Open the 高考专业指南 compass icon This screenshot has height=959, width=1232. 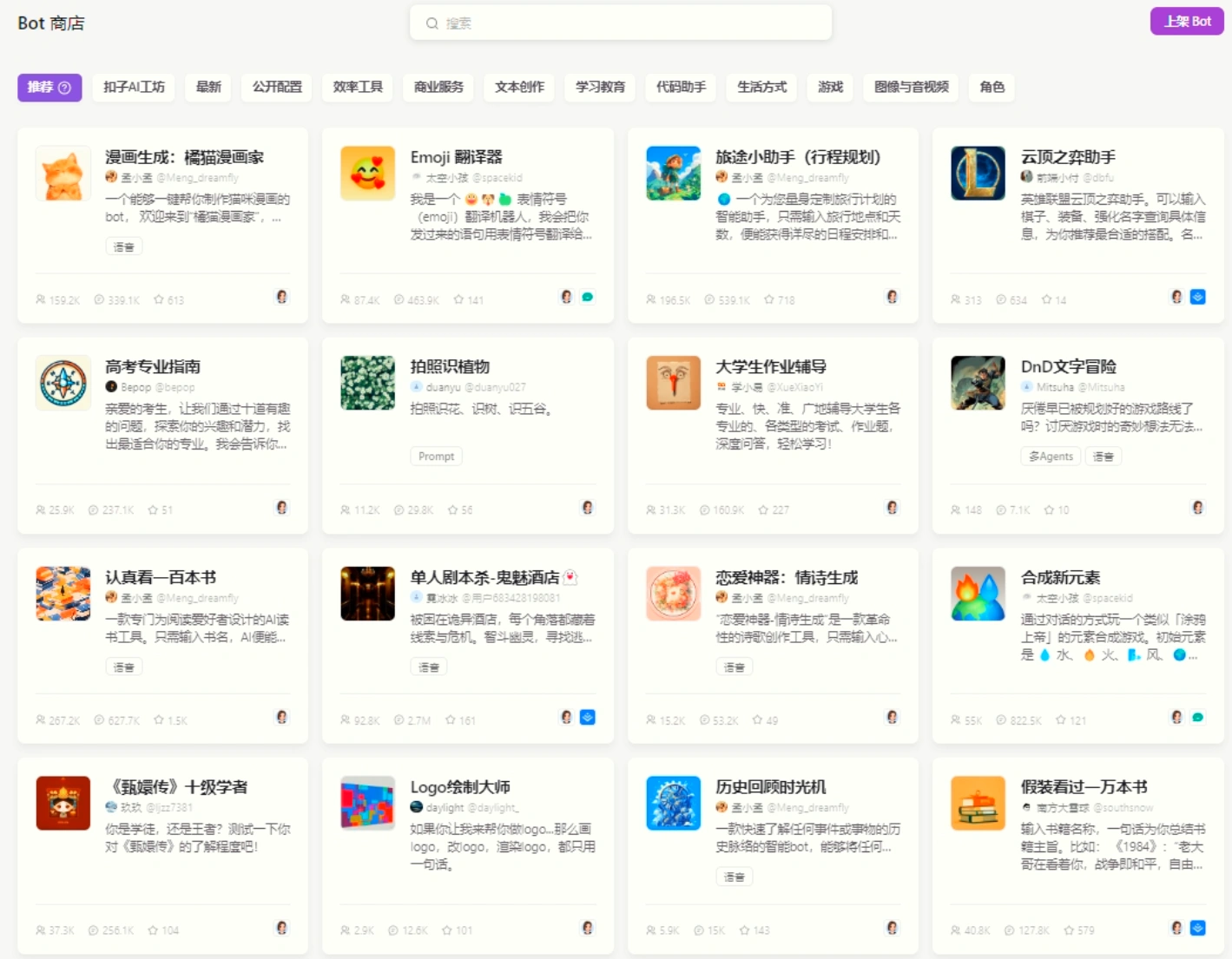coord(63,383)
